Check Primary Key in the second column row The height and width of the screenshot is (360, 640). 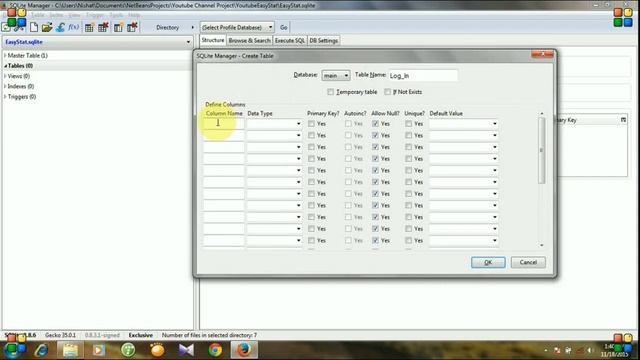(311, 135)
